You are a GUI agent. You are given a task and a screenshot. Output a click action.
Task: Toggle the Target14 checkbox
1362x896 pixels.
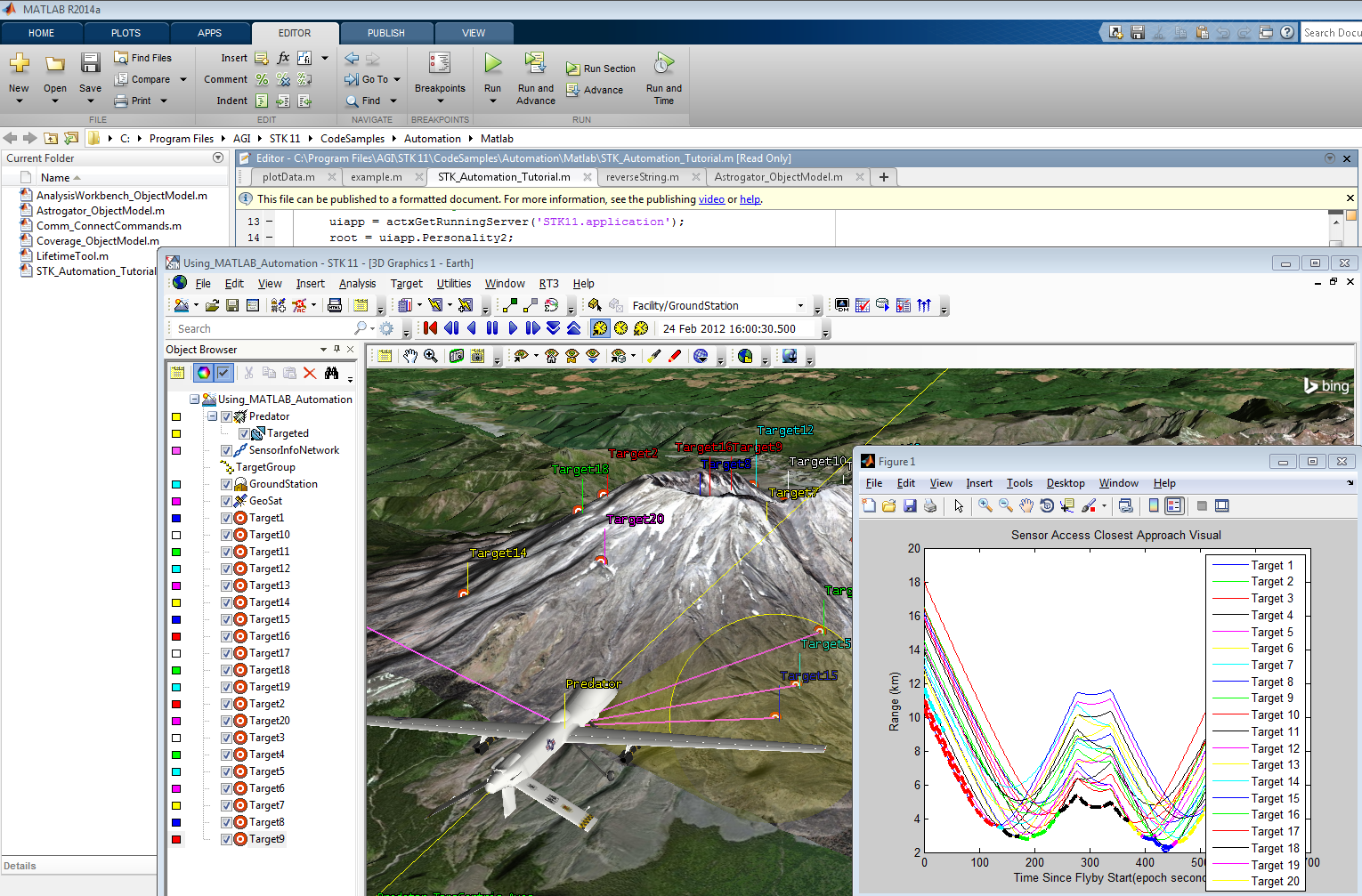click(226, 602)
